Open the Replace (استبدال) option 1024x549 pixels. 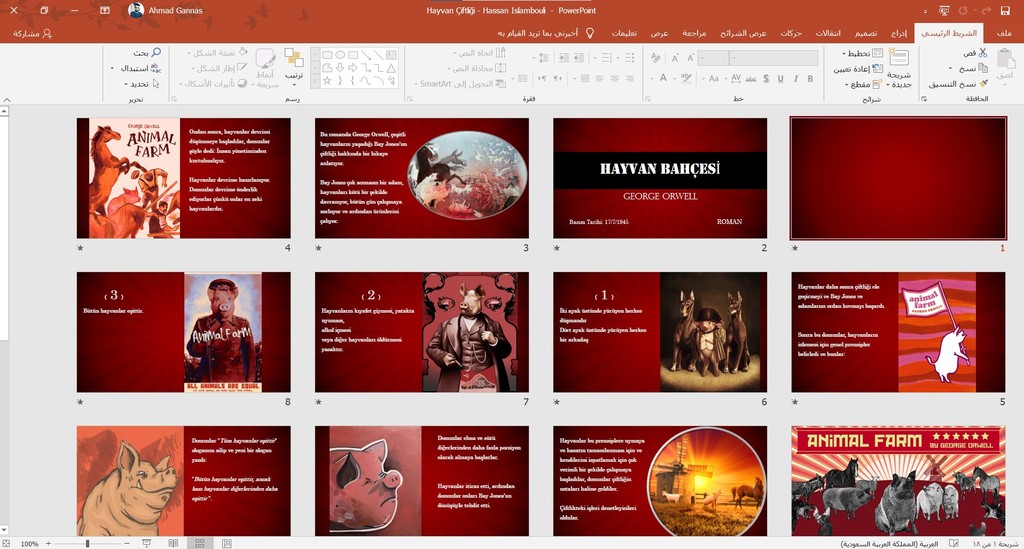pyautogui.click(x=136, y=68)
